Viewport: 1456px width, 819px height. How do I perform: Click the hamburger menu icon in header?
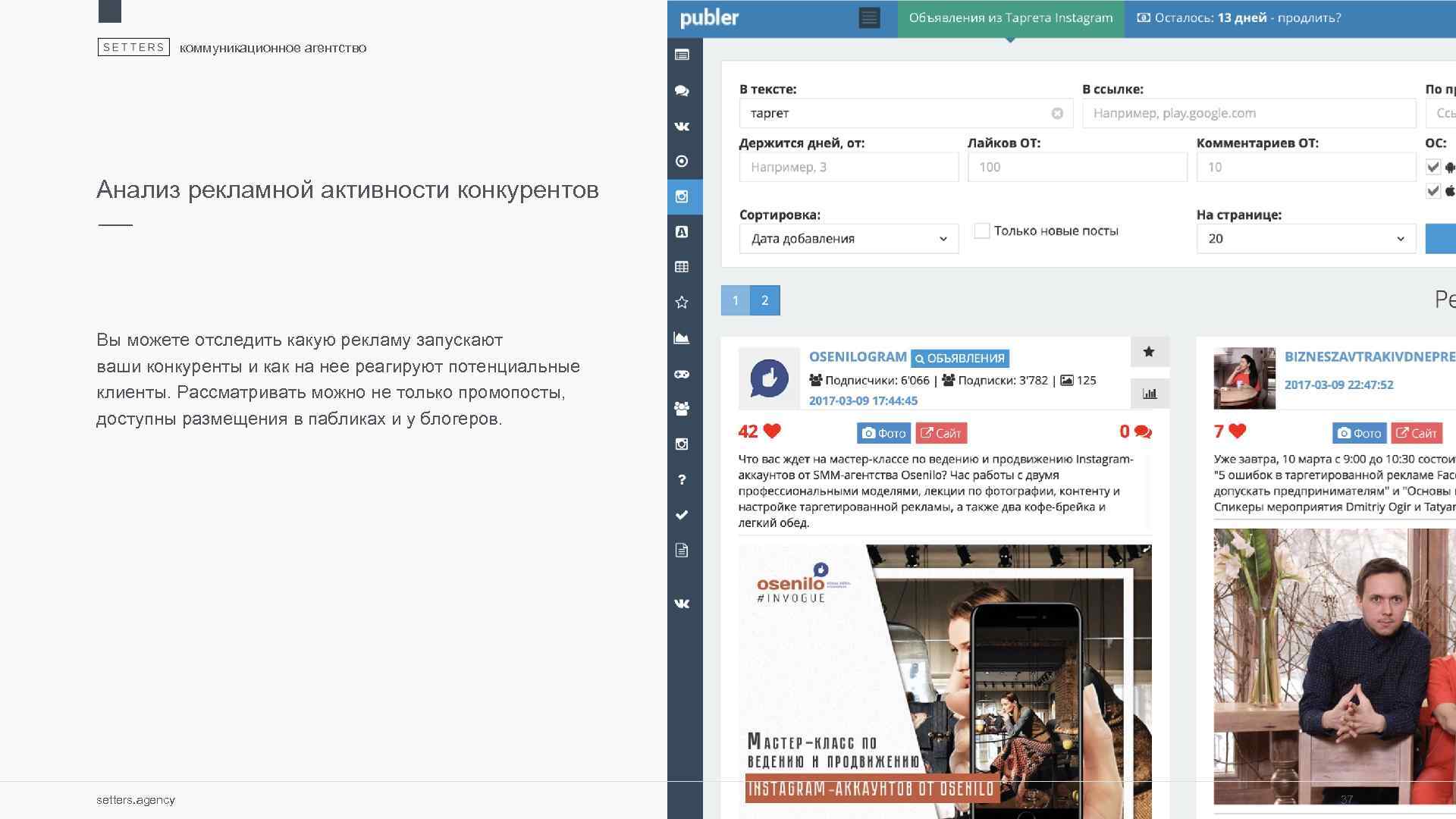click(x=869, y=18)
